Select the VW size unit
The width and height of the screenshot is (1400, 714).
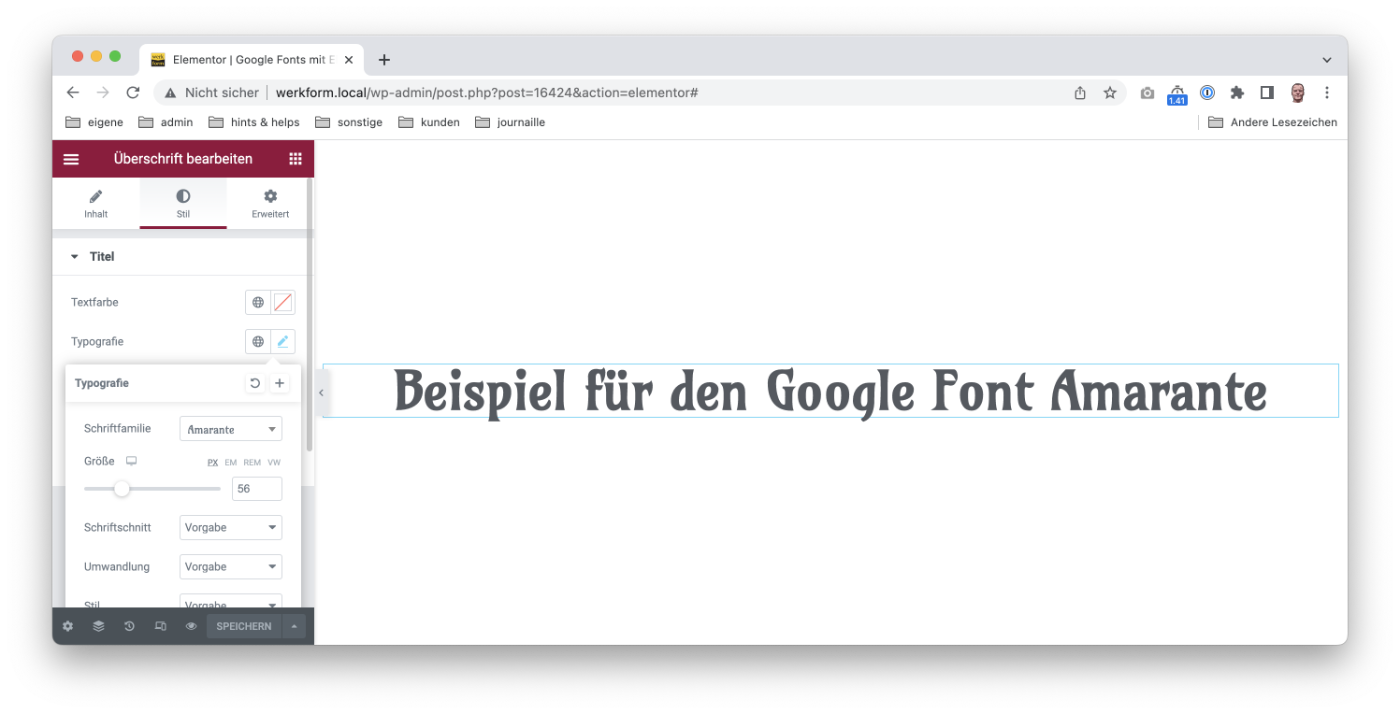pos(274,462)
